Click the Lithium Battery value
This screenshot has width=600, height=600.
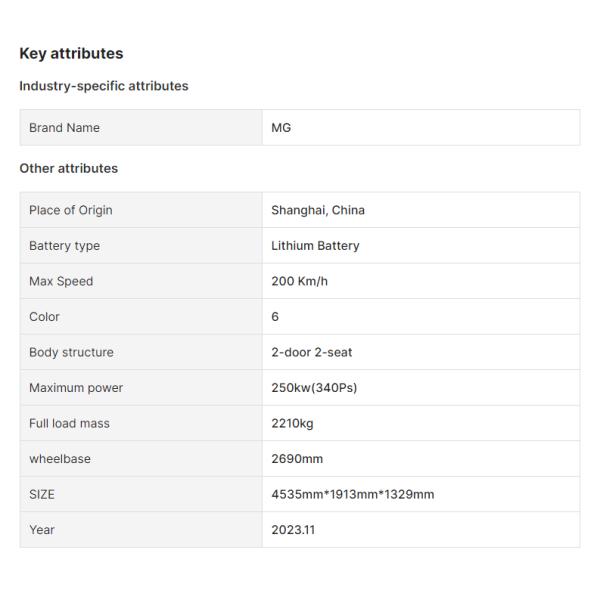(x=315, y=246)
